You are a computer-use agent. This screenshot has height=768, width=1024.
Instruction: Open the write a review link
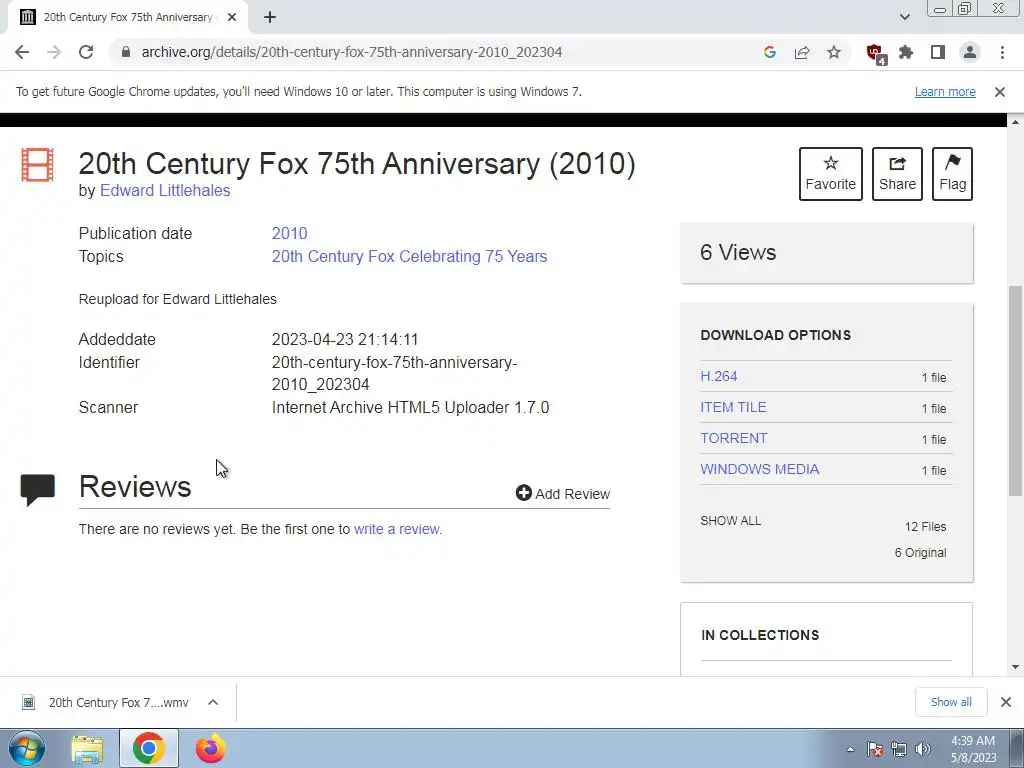coord(398,530)
